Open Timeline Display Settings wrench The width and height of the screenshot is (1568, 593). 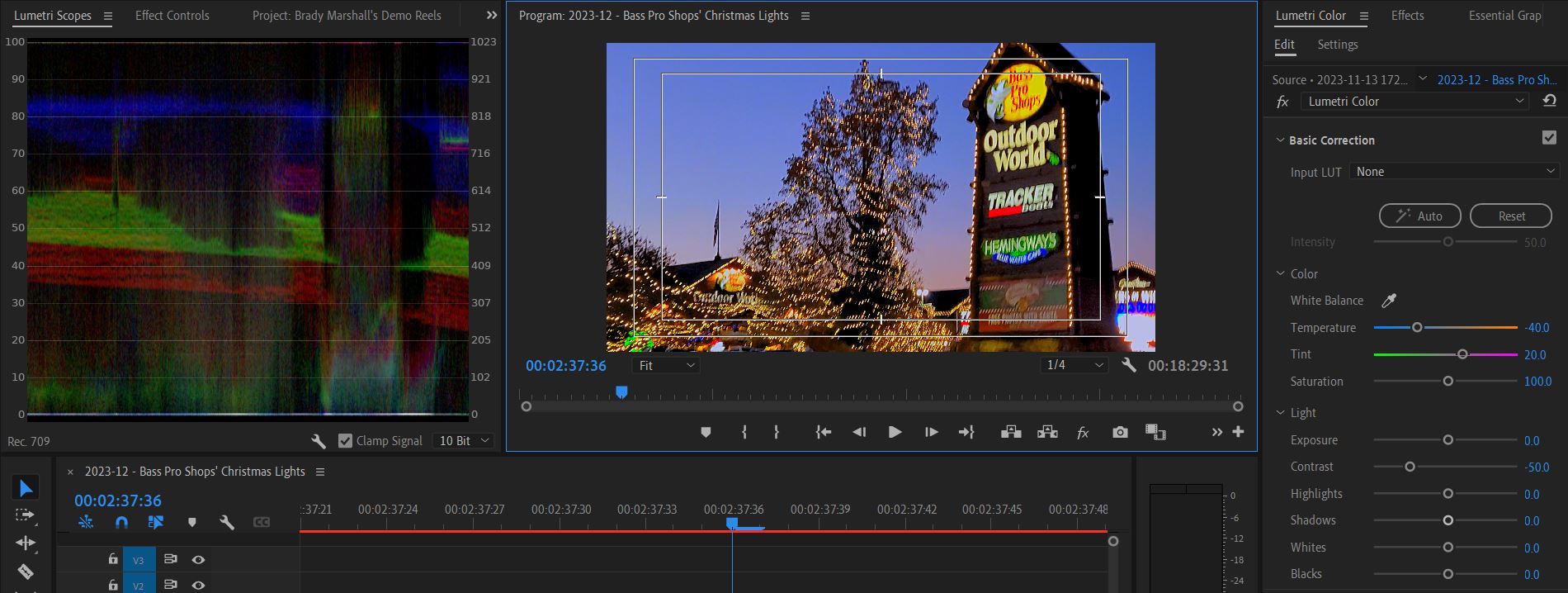pyautogui.click(x=227, y=522)
